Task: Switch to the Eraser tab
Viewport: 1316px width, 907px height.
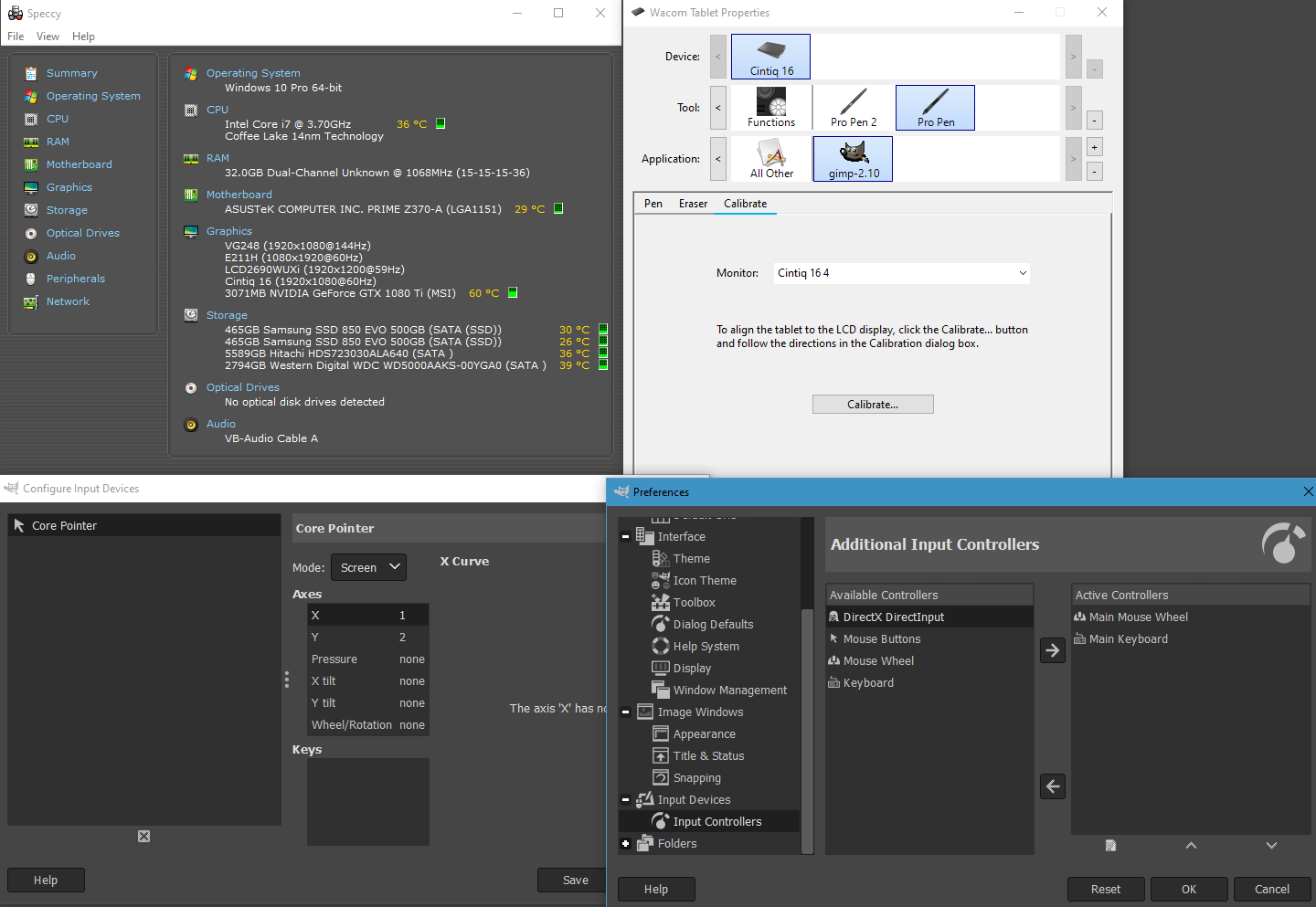Action: (x=693, y=204)
